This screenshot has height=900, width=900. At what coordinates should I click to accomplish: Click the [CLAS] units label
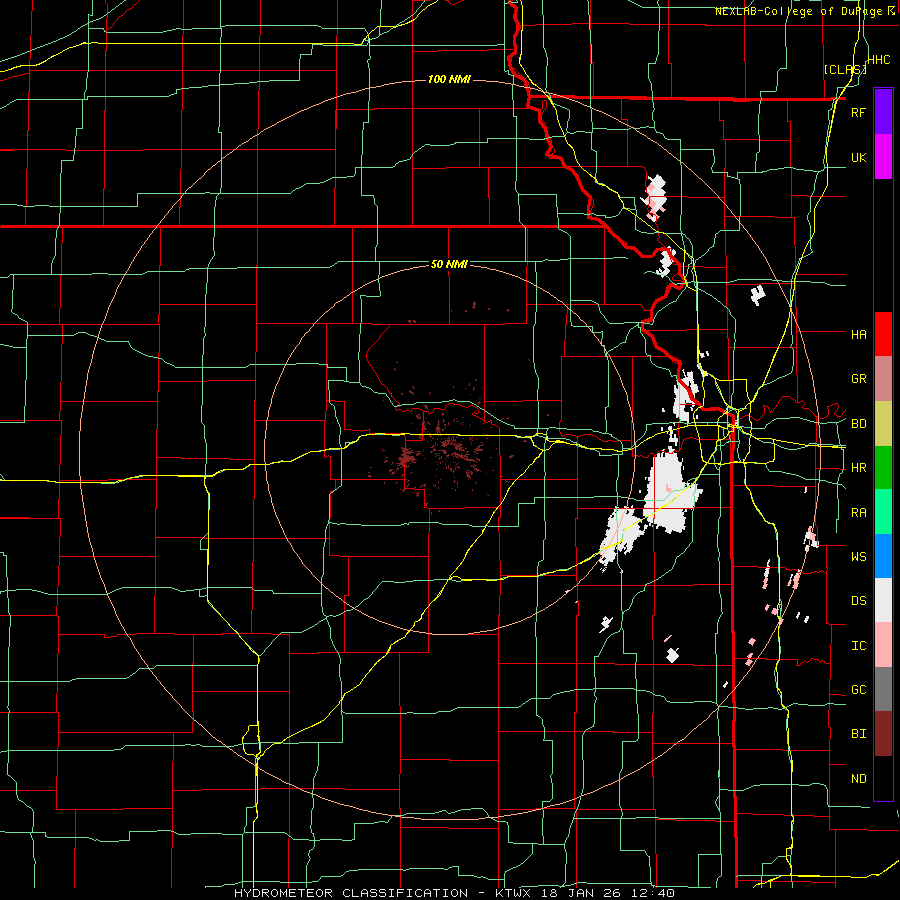tap(845, 69)
